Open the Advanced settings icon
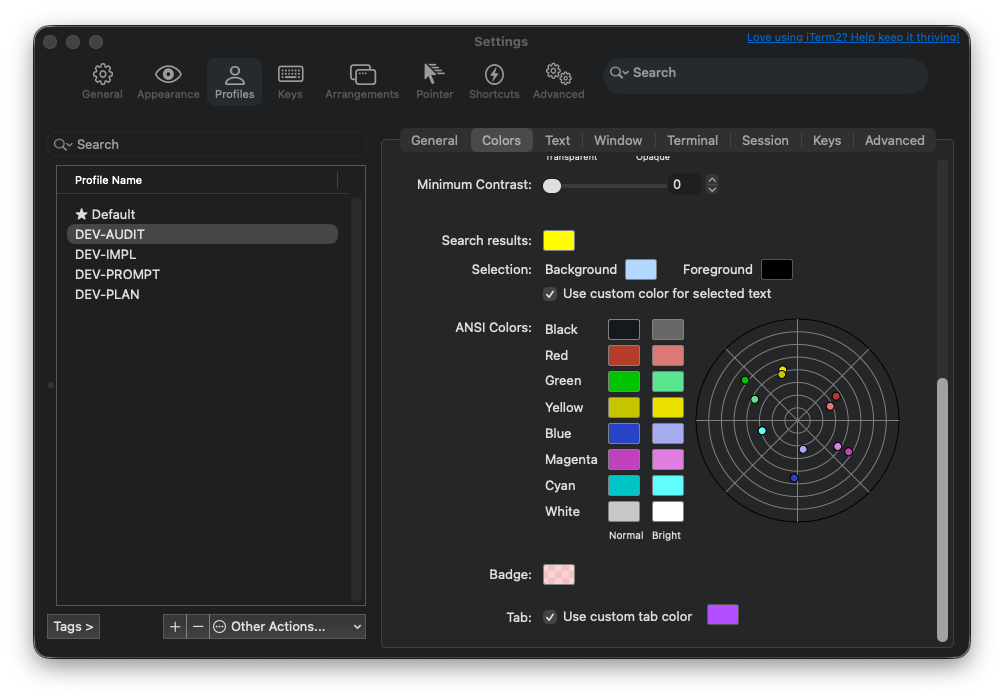 (x=557, y=80)
